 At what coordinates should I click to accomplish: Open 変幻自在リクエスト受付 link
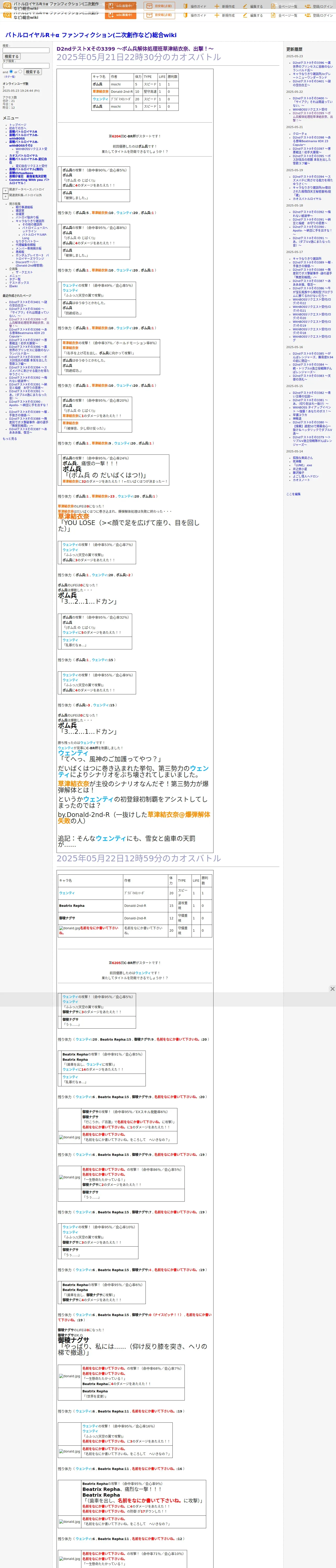point(31,166)
